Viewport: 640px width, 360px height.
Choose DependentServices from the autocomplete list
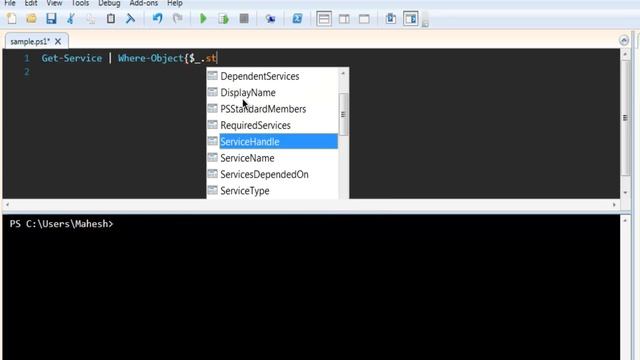[272, 76]
